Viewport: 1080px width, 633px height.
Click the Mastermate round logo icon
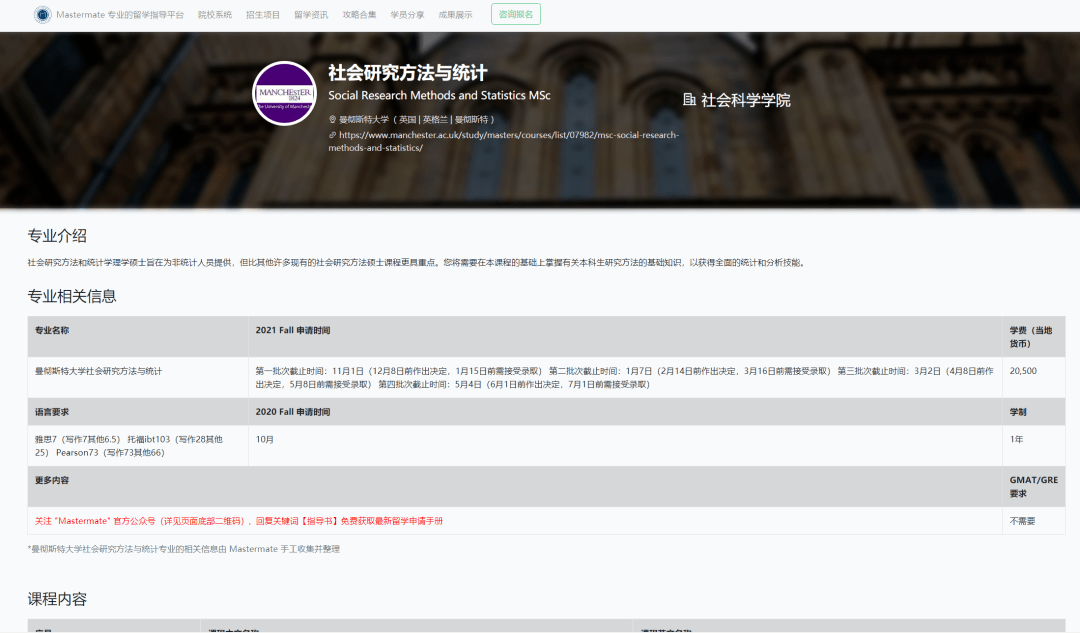tap(43, 14)
